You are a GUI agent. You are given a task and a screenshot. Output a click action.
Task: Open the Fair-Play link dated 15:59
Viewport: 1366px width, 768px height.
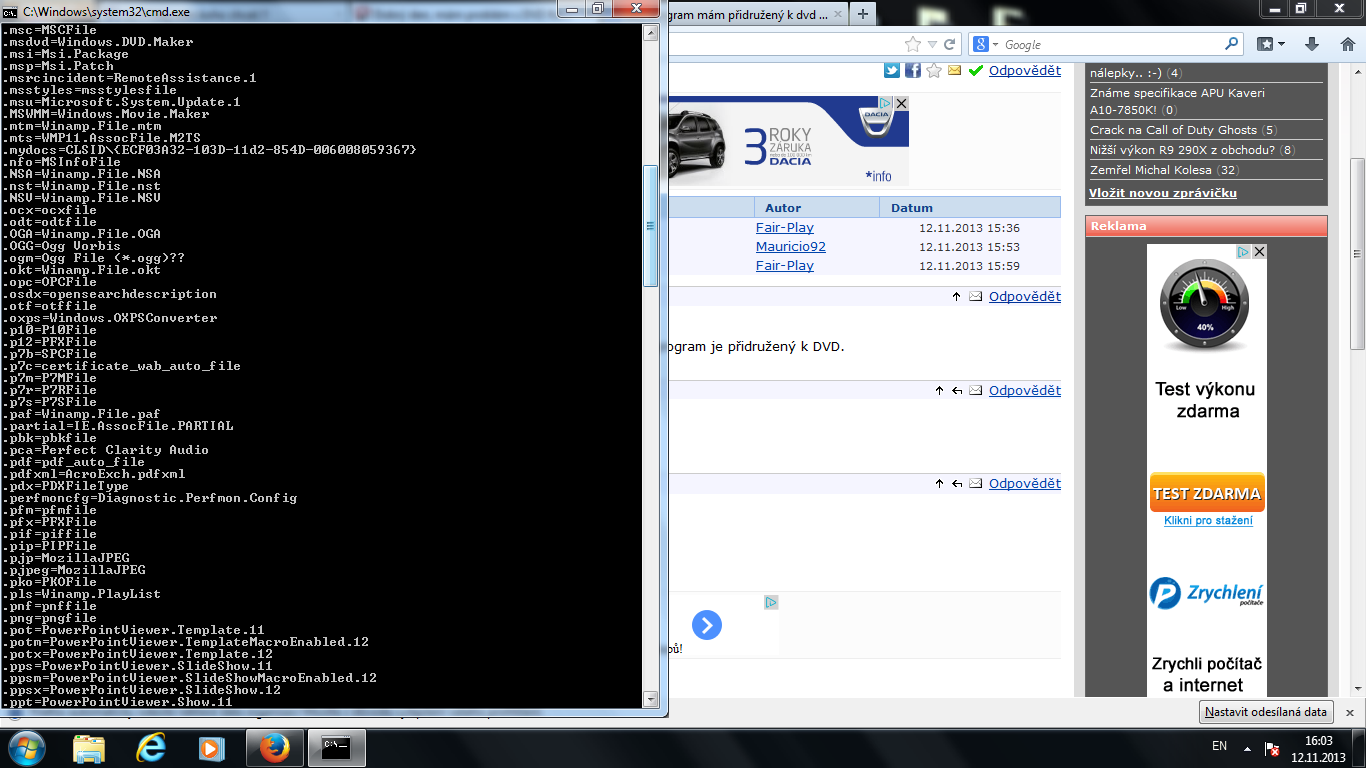(785, 266)
